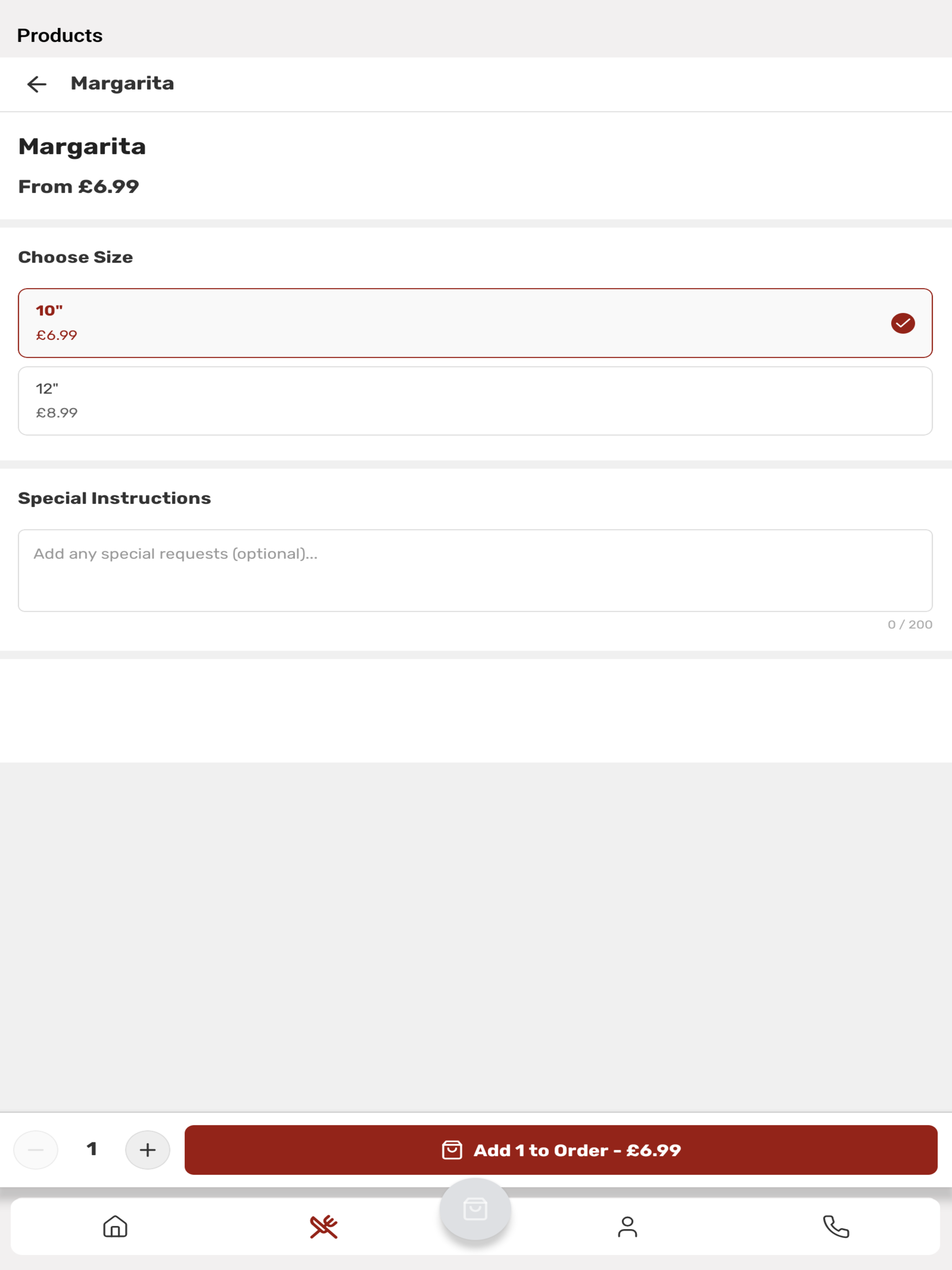Open the floating basket button
The height and width of the screenshot is (1270, 952).
coord(476,1209)
